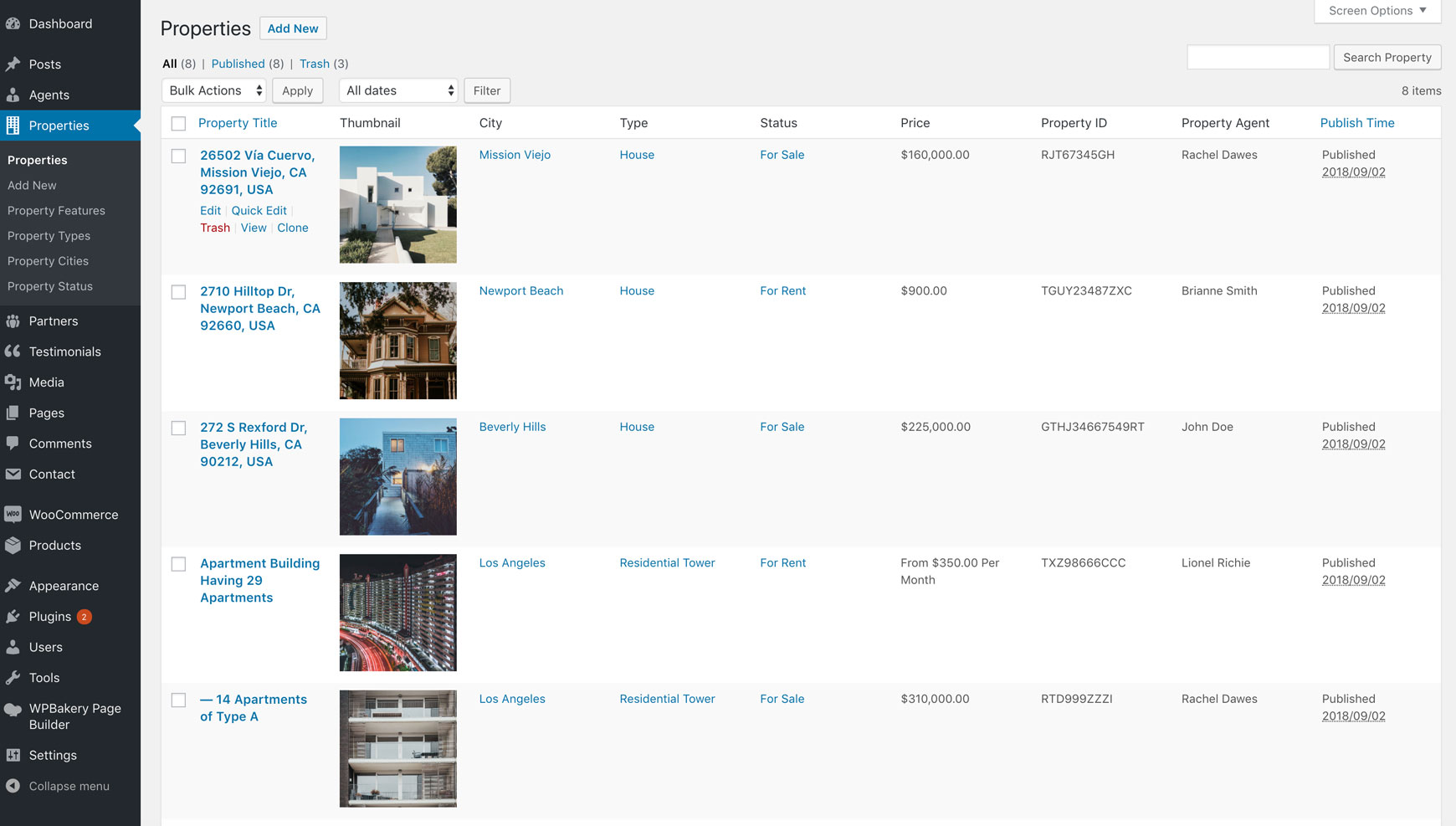1456x826 pixels.
Task: Click the Dashboard gauge icon
Action: point(13,23)
